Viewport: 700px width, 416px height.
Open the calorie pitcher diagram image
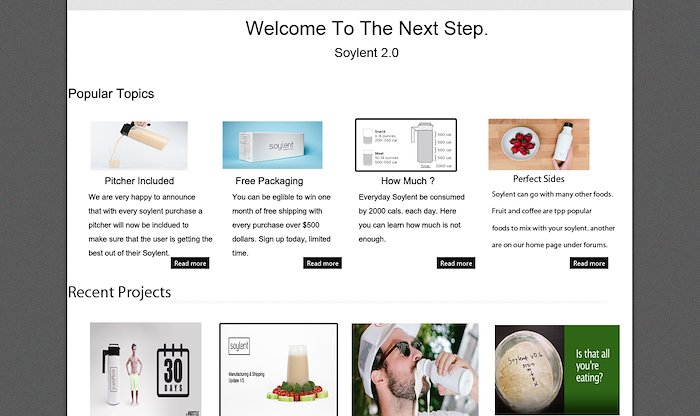406,145
